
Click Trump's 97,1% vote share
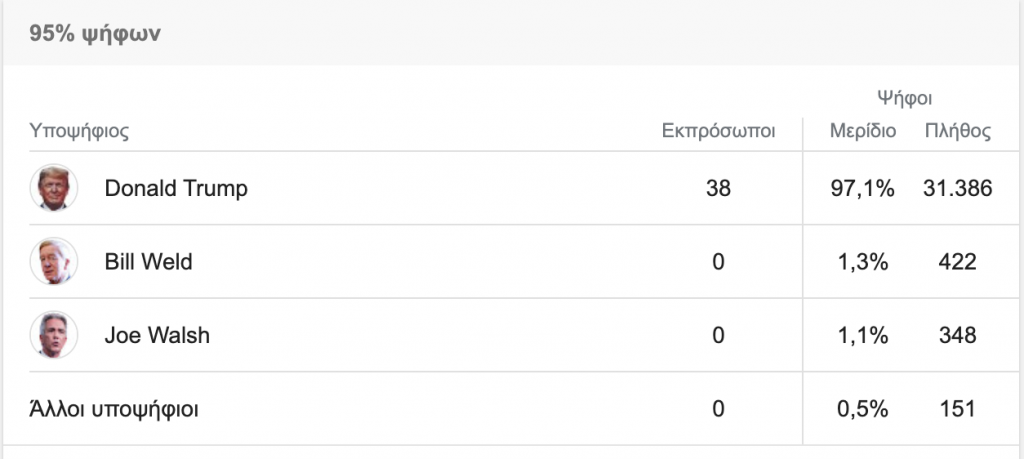point(863,188)
